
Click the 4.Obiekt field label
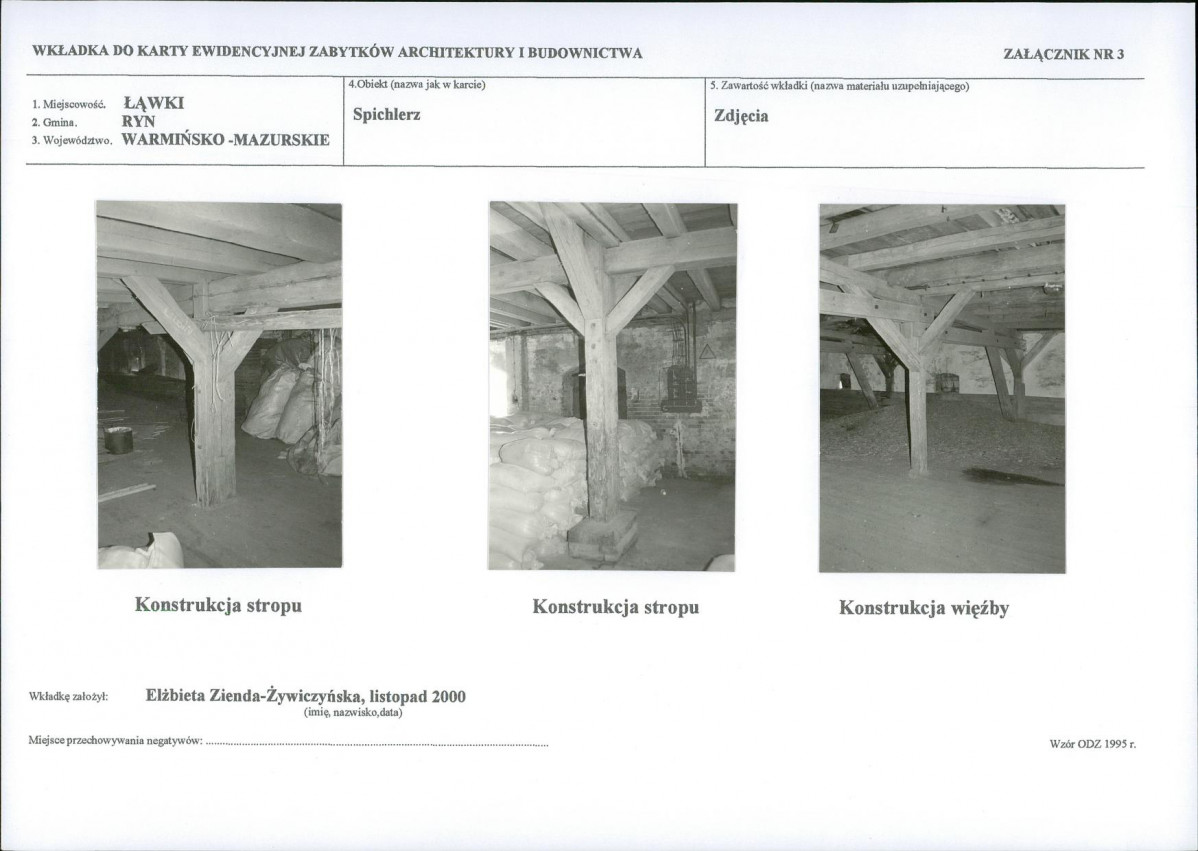coord(416,85)
